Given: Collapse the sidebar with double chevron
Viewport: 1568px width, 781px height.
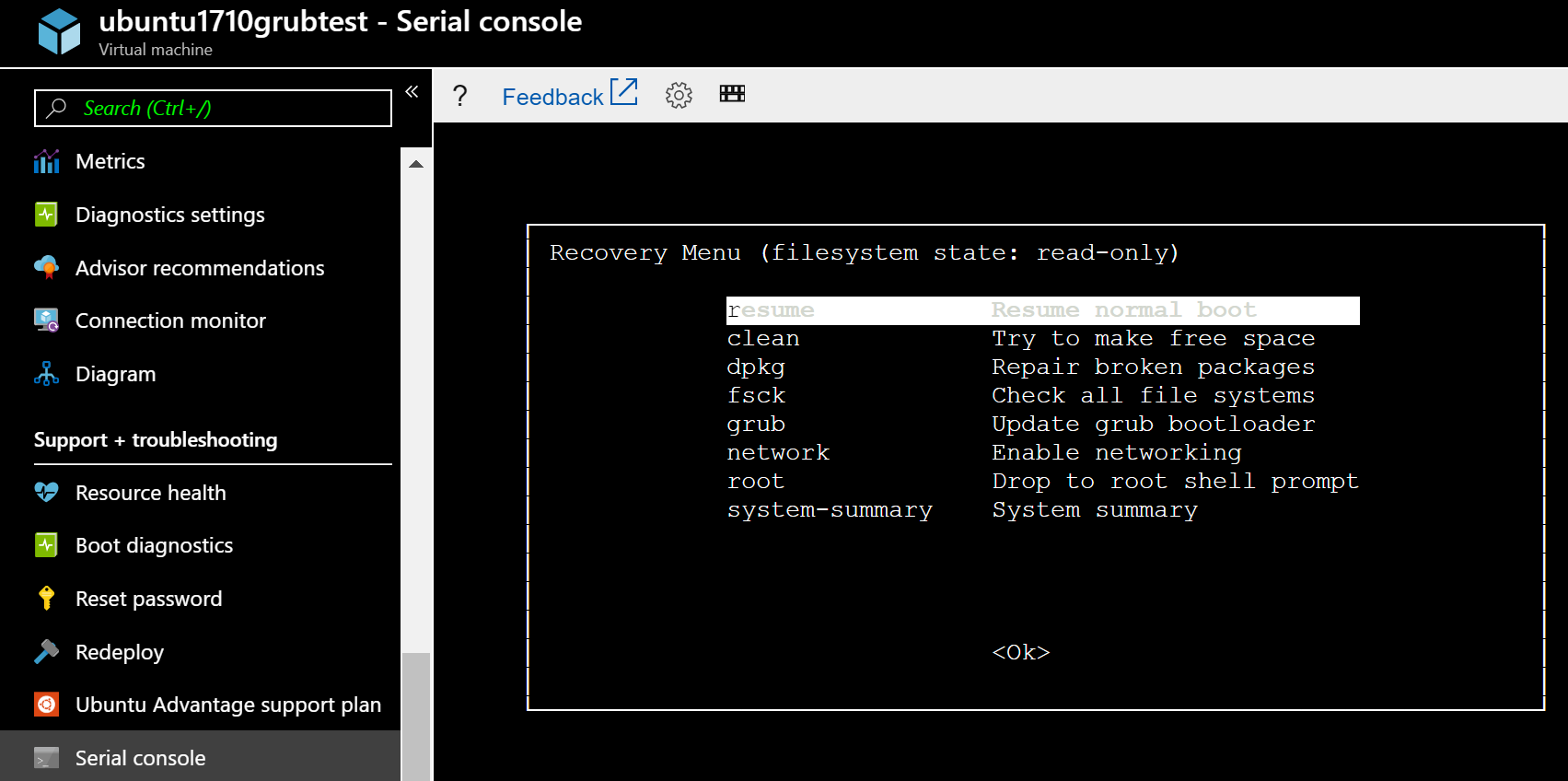Looking at the screenshot, I should point(412,91).
